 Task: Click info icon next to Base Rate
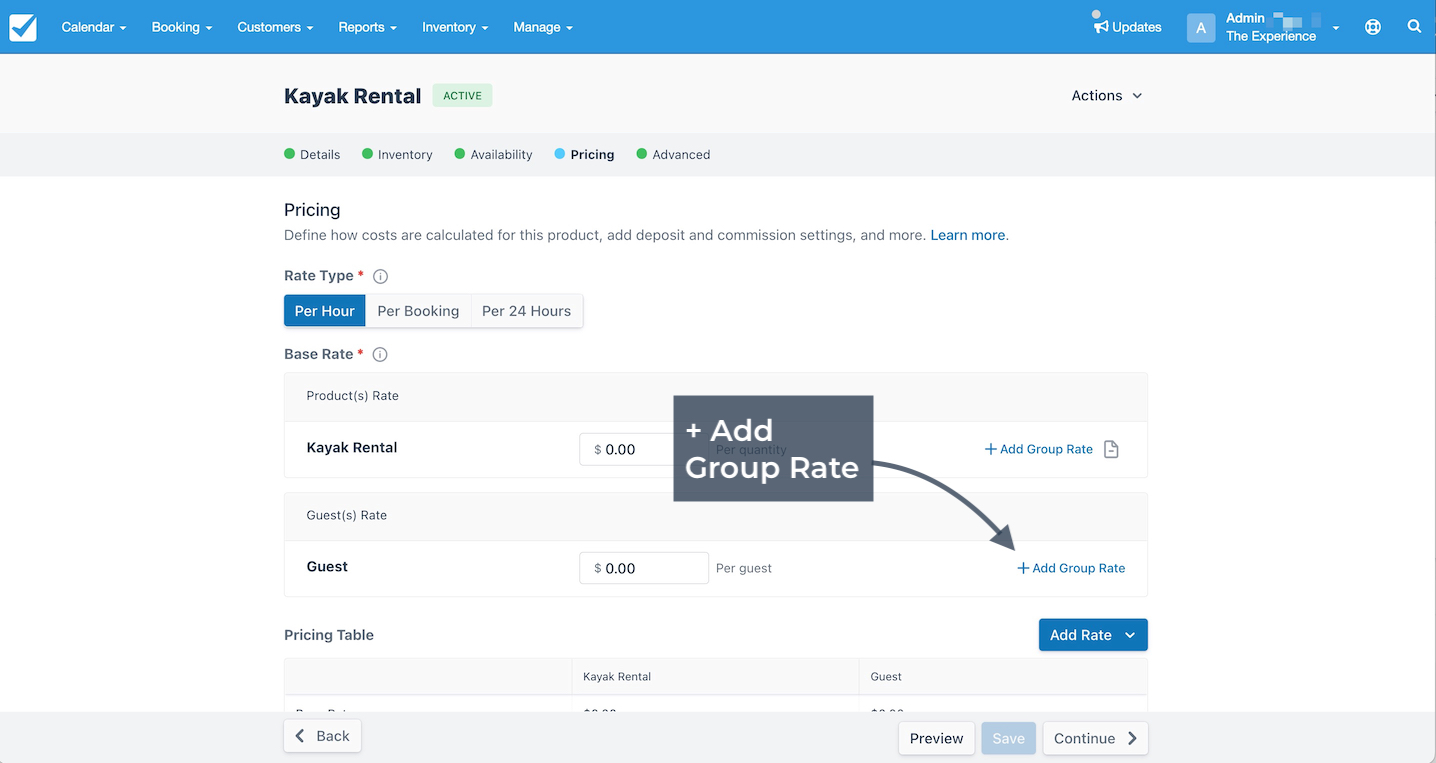click(x=380, y=354)
